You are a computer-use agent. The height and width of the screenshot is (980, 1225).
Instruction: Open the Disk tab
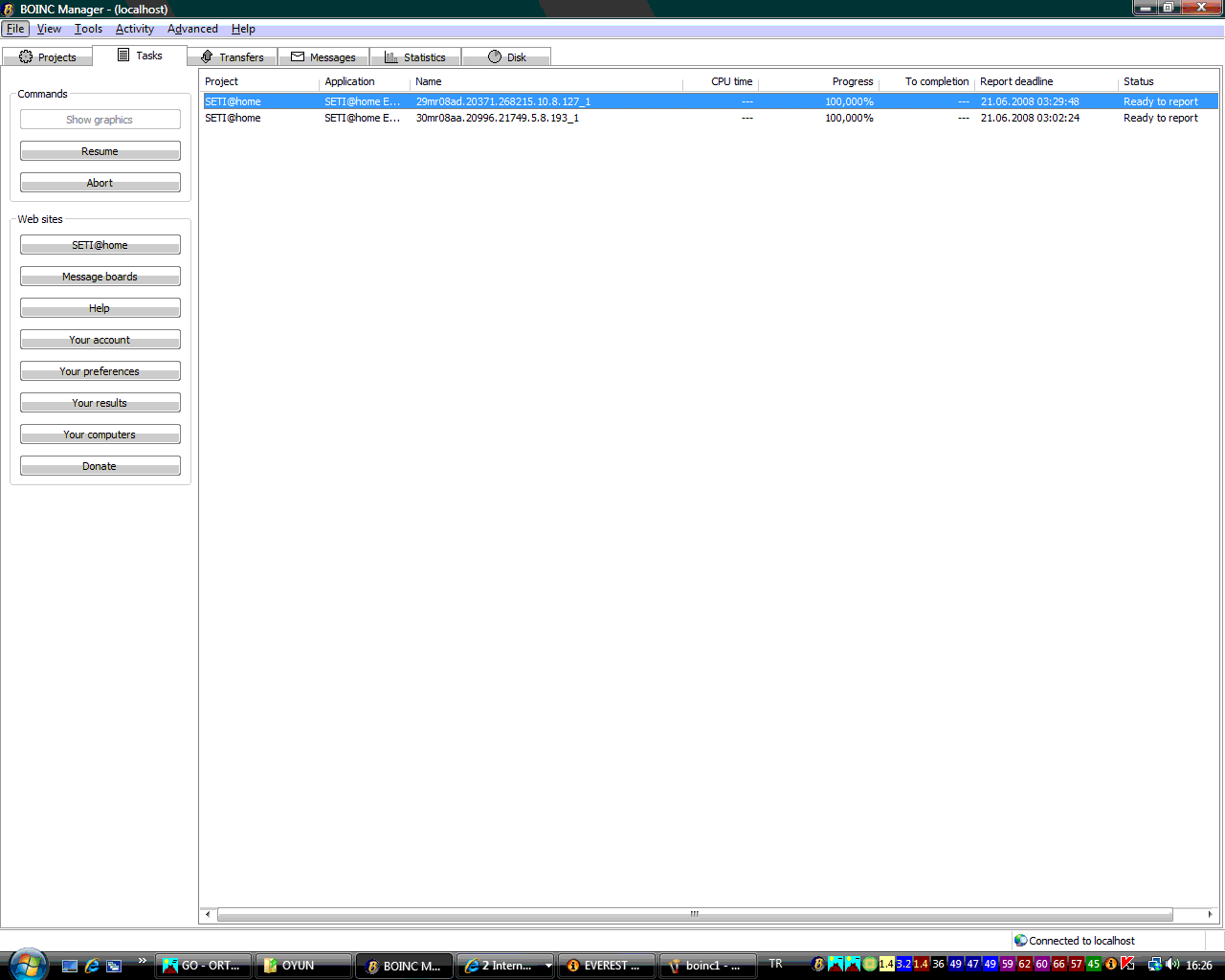click(506, 57)
